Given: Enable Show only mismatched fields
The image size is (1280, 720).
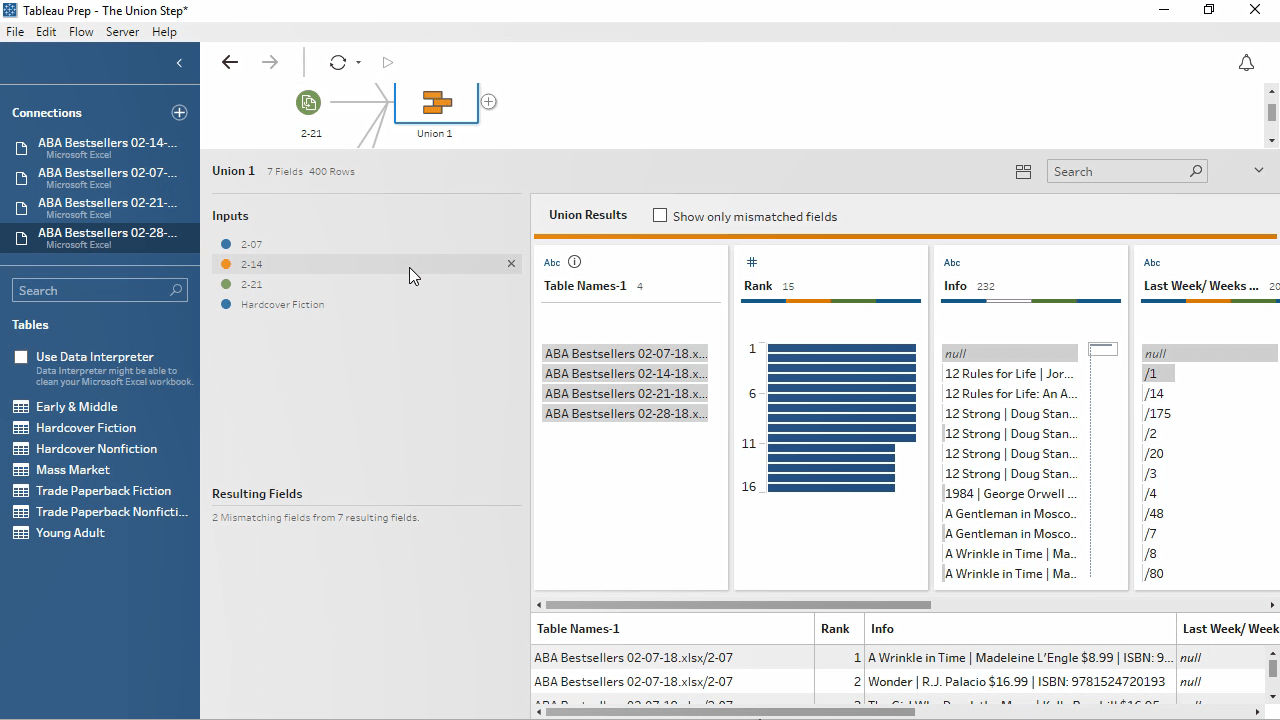Looking at the screenshot, I should point(660,216).
